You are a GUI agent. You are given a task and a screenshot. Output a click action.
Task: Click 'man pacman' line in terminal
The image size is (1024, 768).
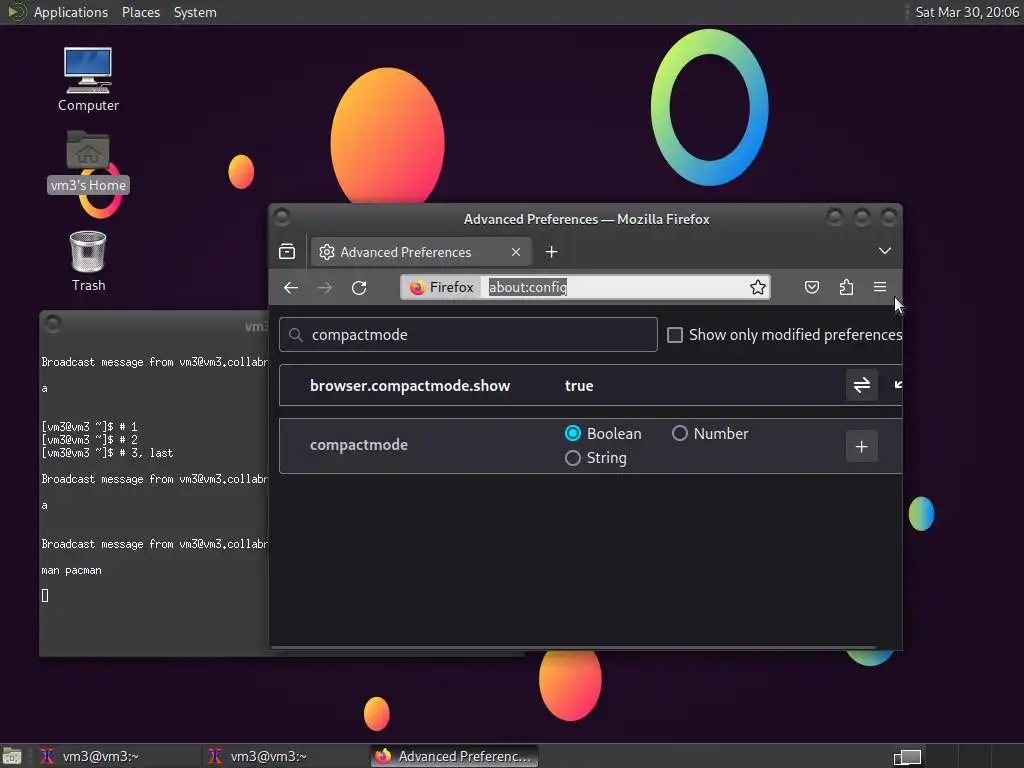click(71, 570)
